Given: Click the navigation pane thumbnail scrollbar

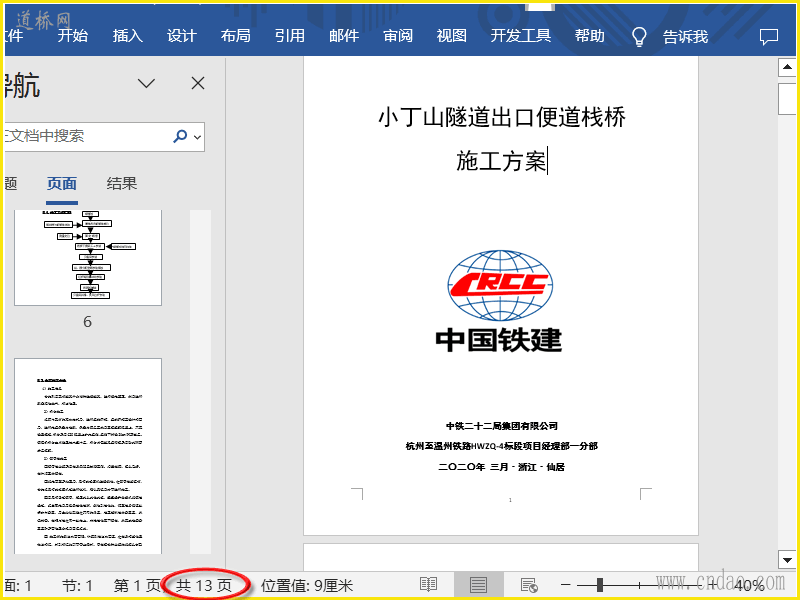Looking at the screenshot, I should [201, 382].
